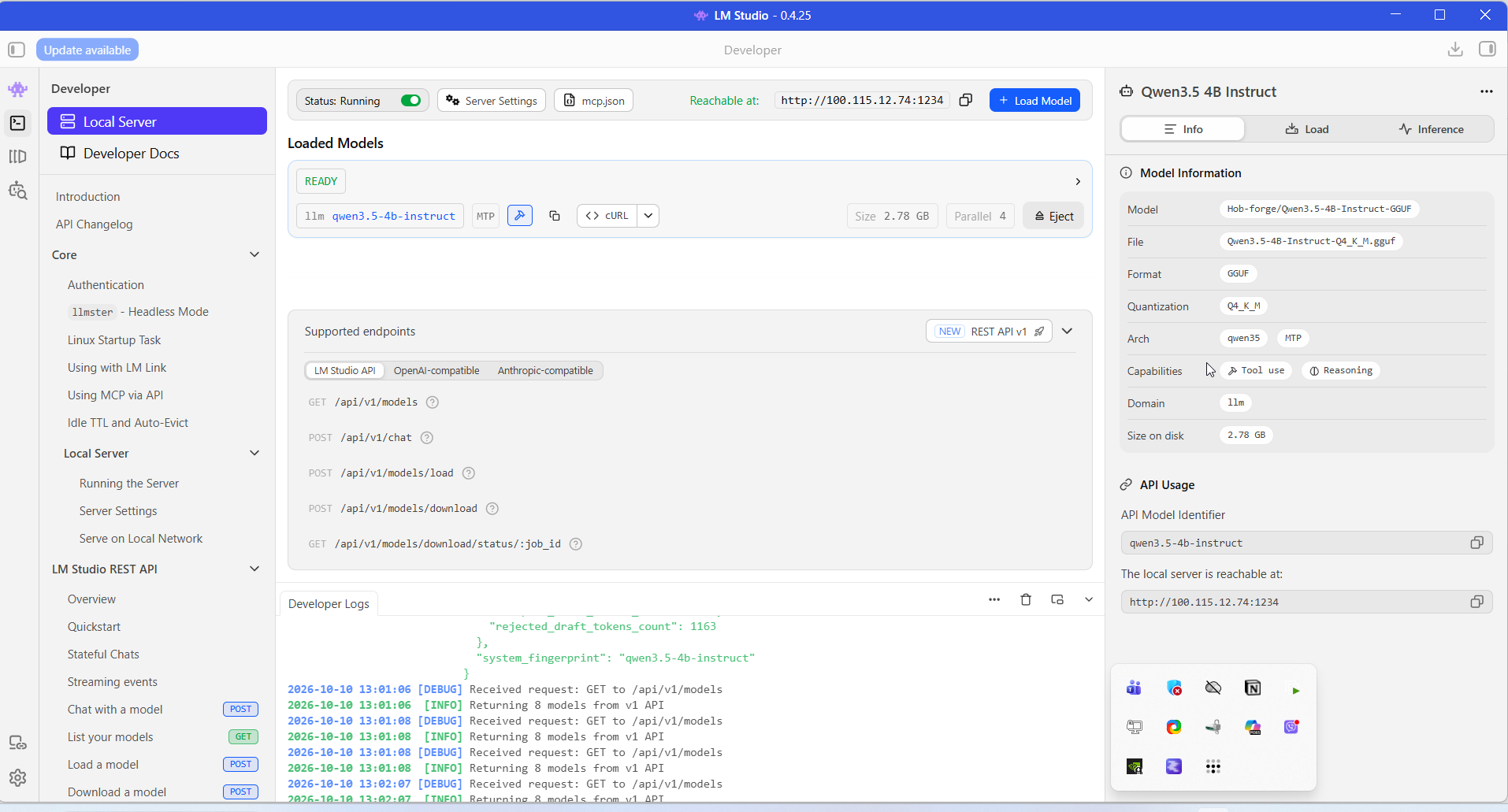This screenshot has height=812, width=1508.
Task: Expand the READY loaded model row chevron
Action: point(1078,181)
